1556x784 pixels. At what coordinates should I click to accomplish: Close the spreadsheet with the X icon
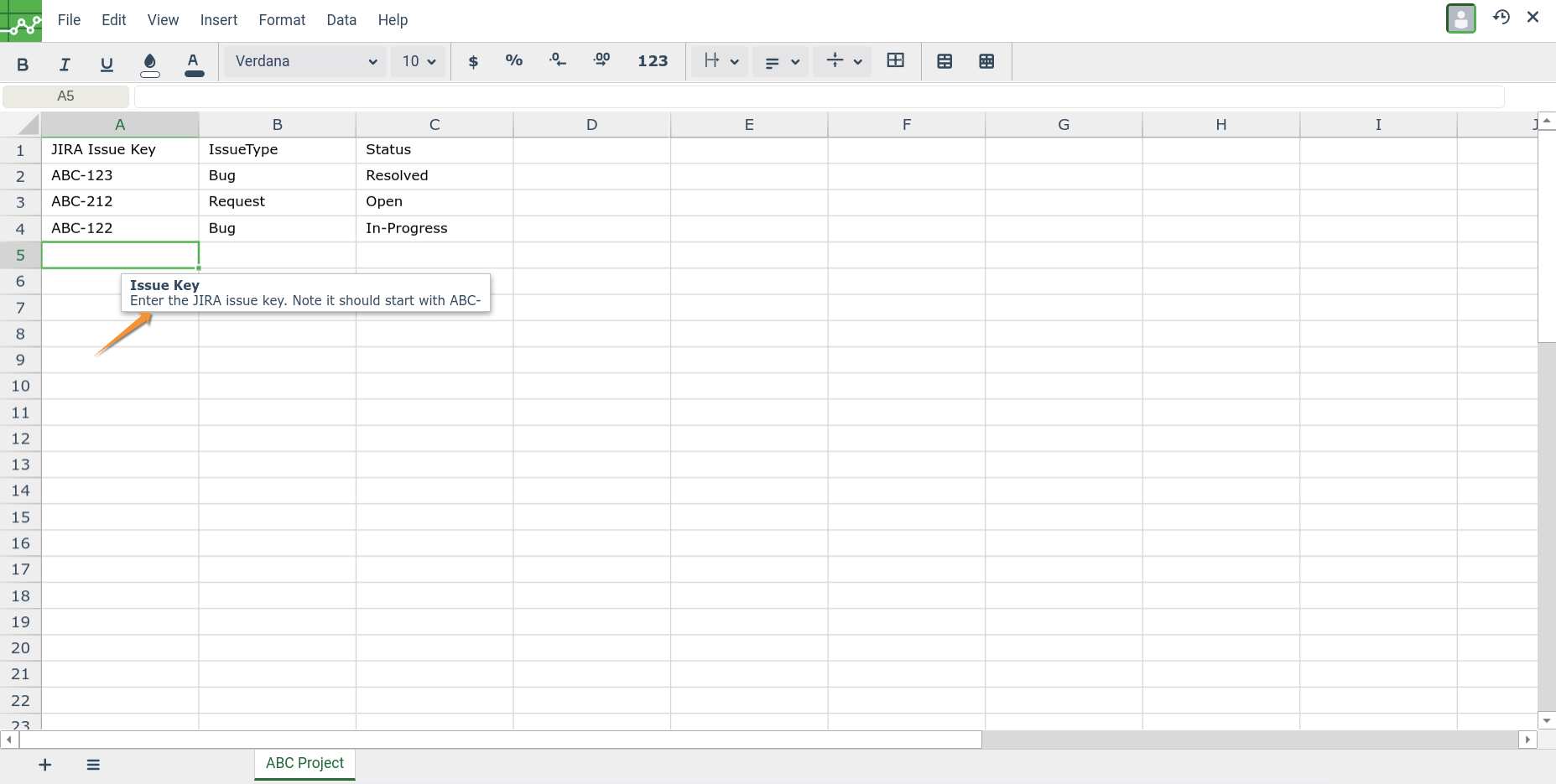1533,17
